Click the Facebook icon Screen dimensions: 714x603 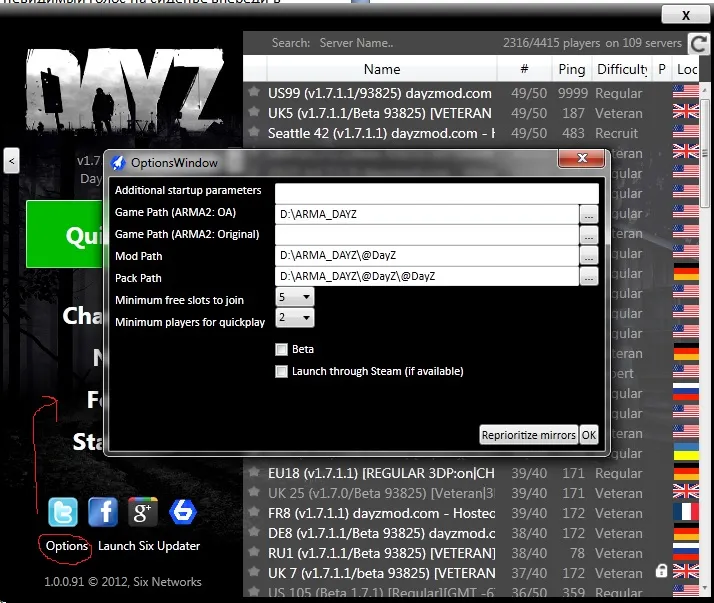point(103,512)
